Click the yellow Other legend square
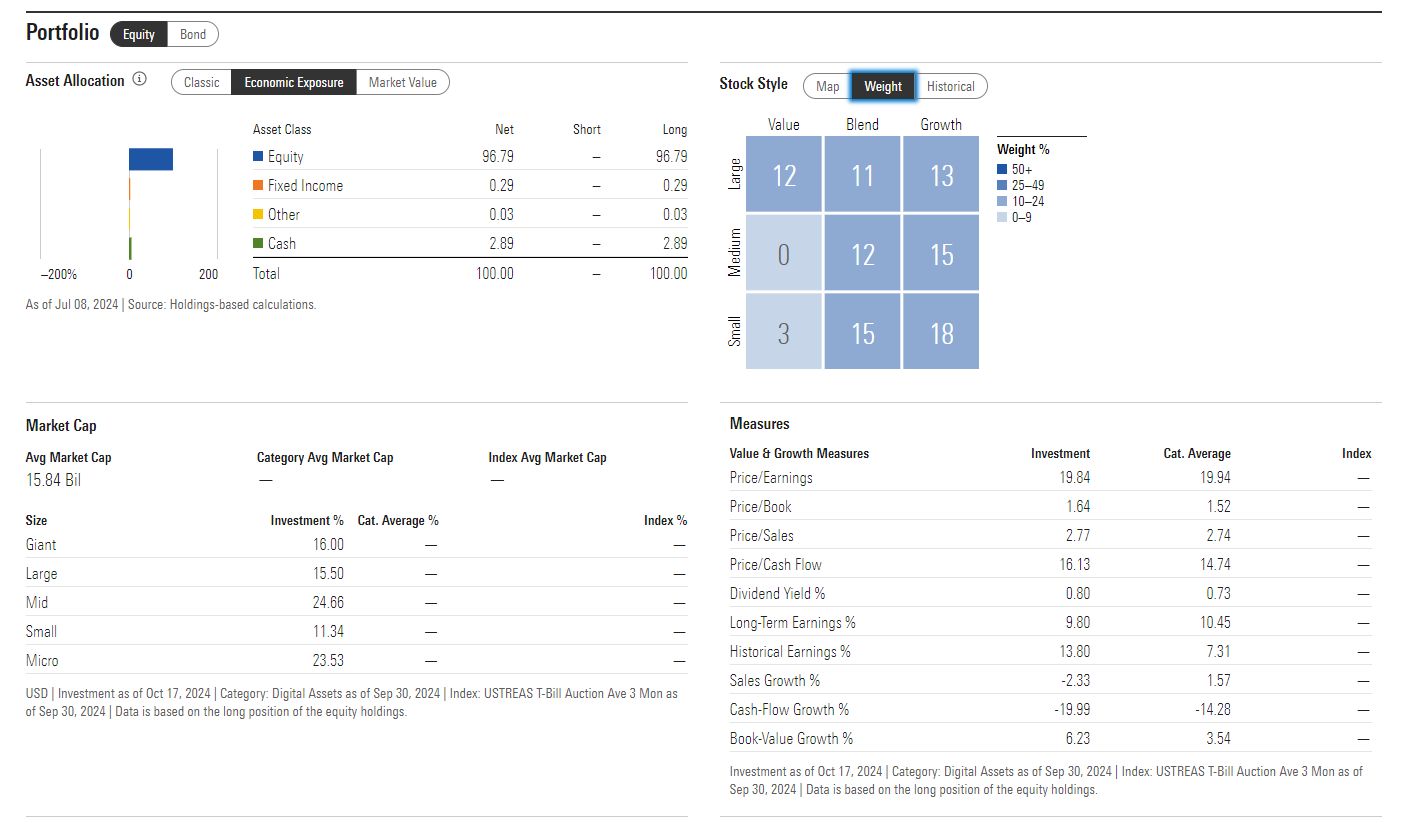 [x=258, y=214]
